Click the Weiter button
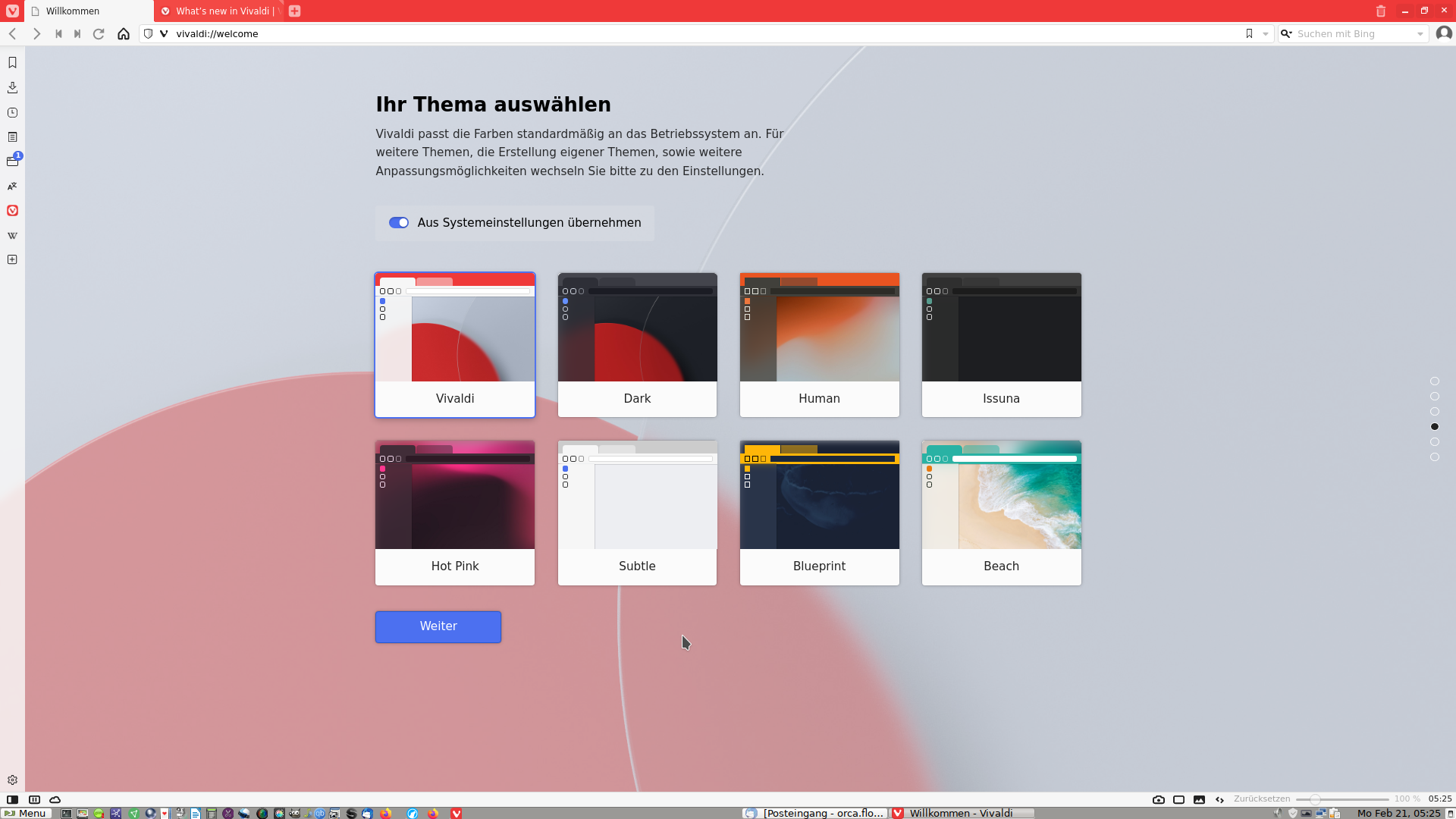 [438, 627]
